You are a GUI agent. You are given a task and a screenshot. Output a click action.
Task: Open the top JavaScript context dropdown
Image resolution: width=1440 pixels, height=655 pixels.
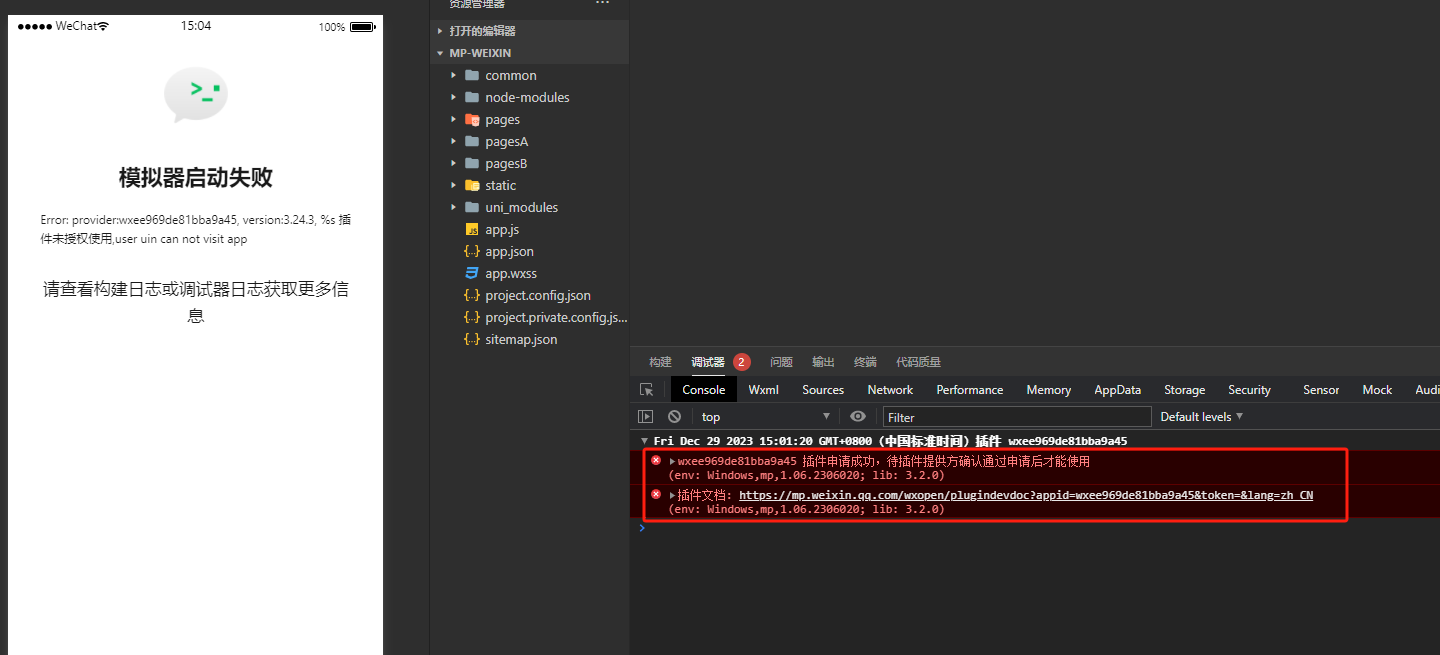pos(765,417)
